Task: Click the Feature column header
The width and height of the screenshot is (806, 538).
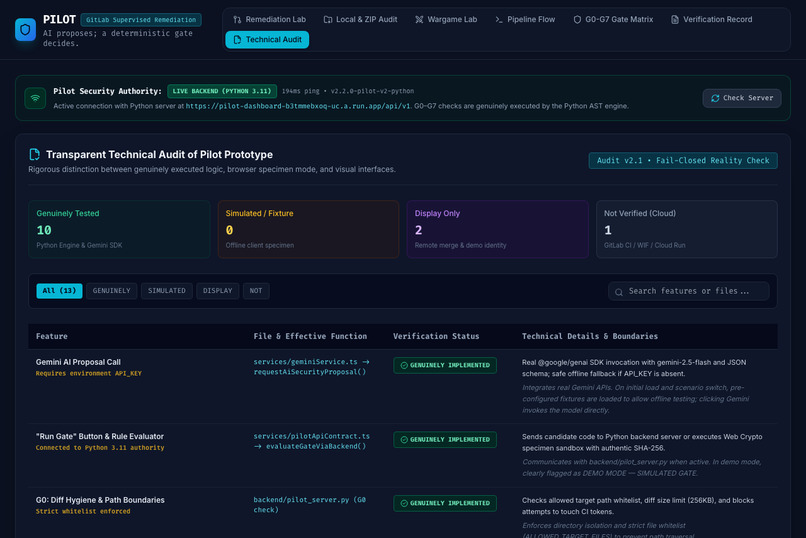Action: coord(51,337)
